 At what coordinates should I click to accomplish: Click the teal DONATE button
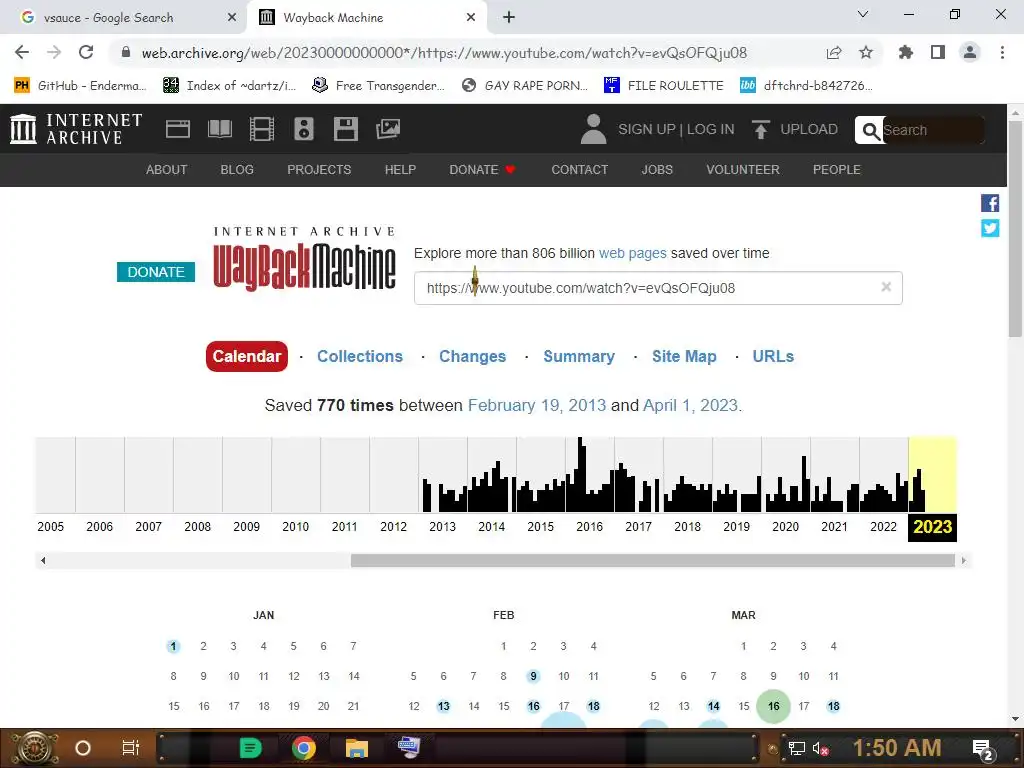pyautogui.click(x=156, y=272)
